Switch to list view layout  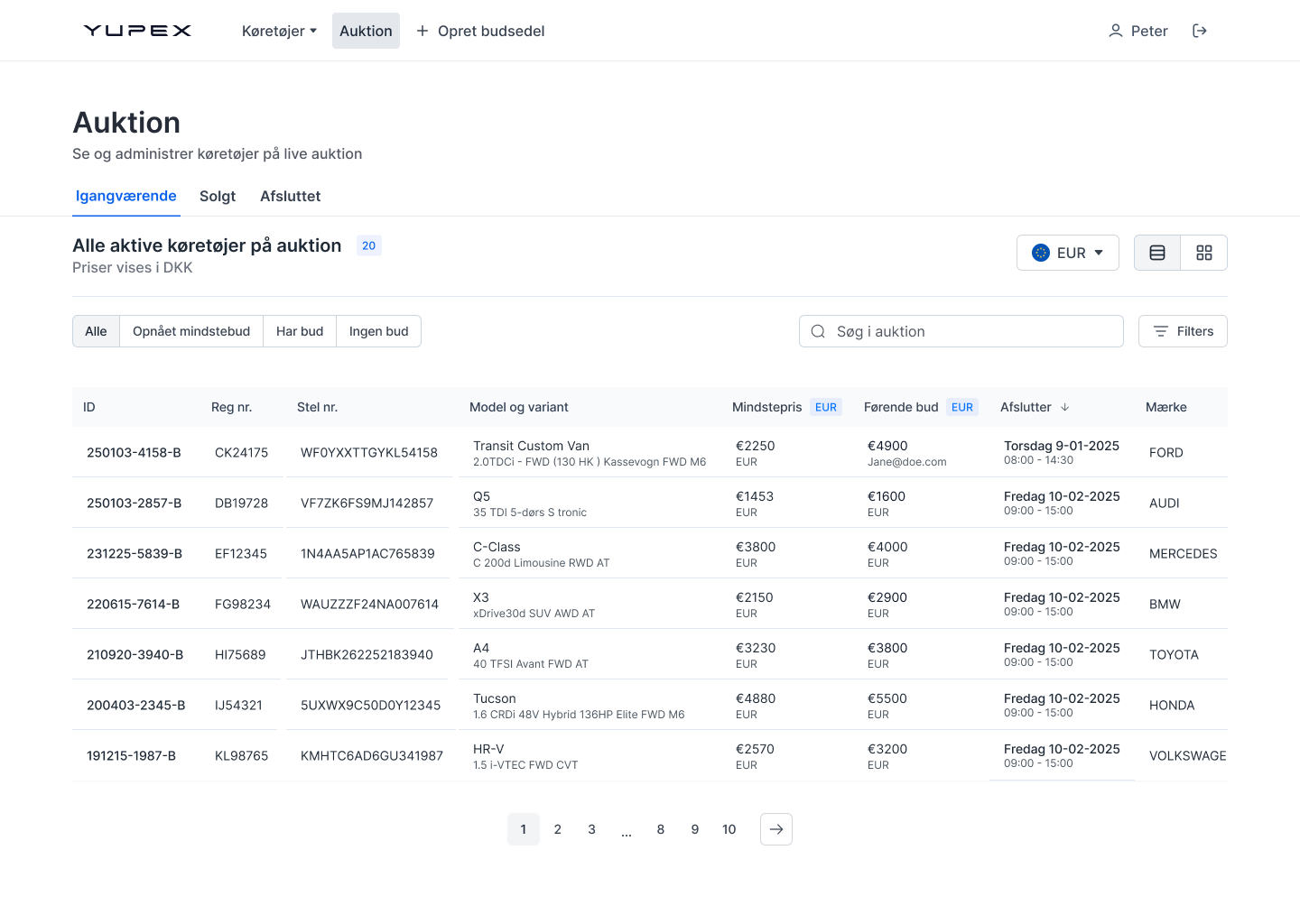pos(1157,253)
